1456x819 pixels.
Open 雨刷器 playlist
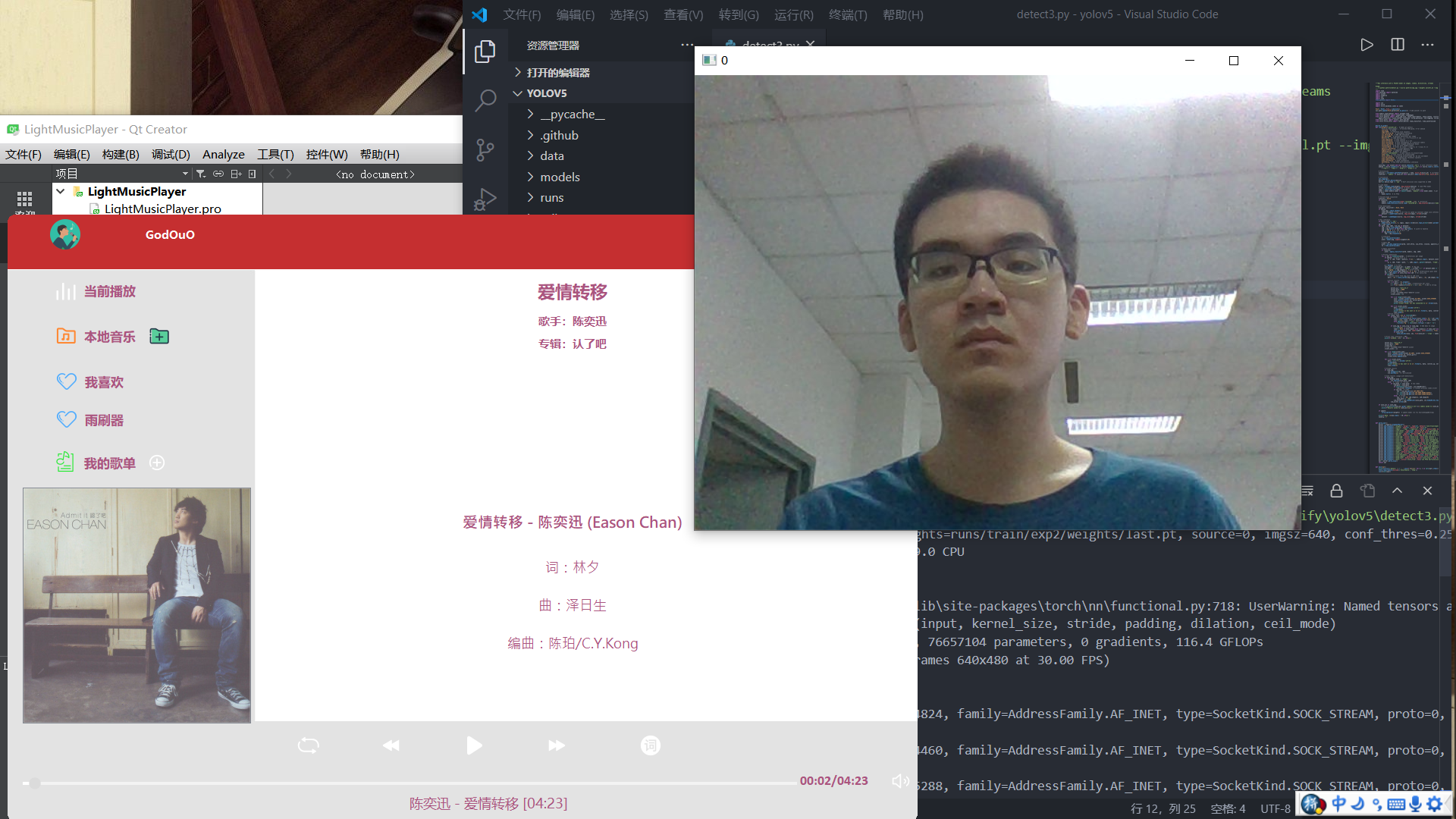pos(104,420)
